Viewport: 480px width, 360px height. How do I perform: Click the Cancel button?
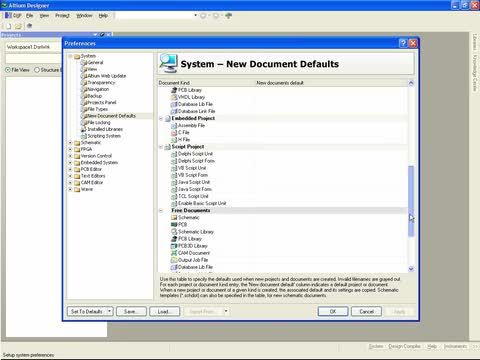tap(366, 311)
